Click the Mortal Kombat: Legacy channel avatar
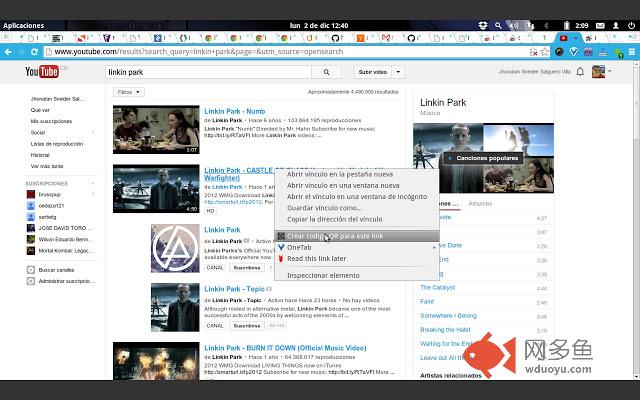The width and height of the screenshot is (640, 400). 31,251
